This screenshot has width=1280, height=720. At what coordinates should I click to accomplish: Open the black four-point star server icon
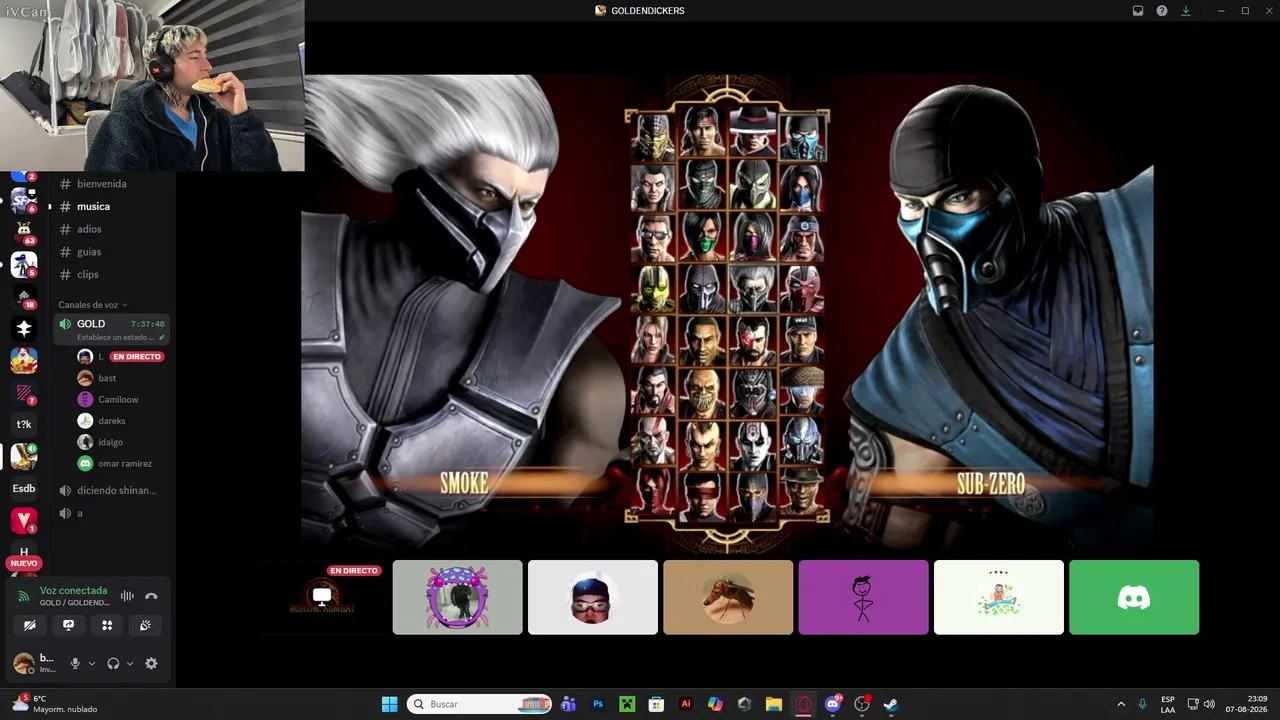[x=24, y=328]
